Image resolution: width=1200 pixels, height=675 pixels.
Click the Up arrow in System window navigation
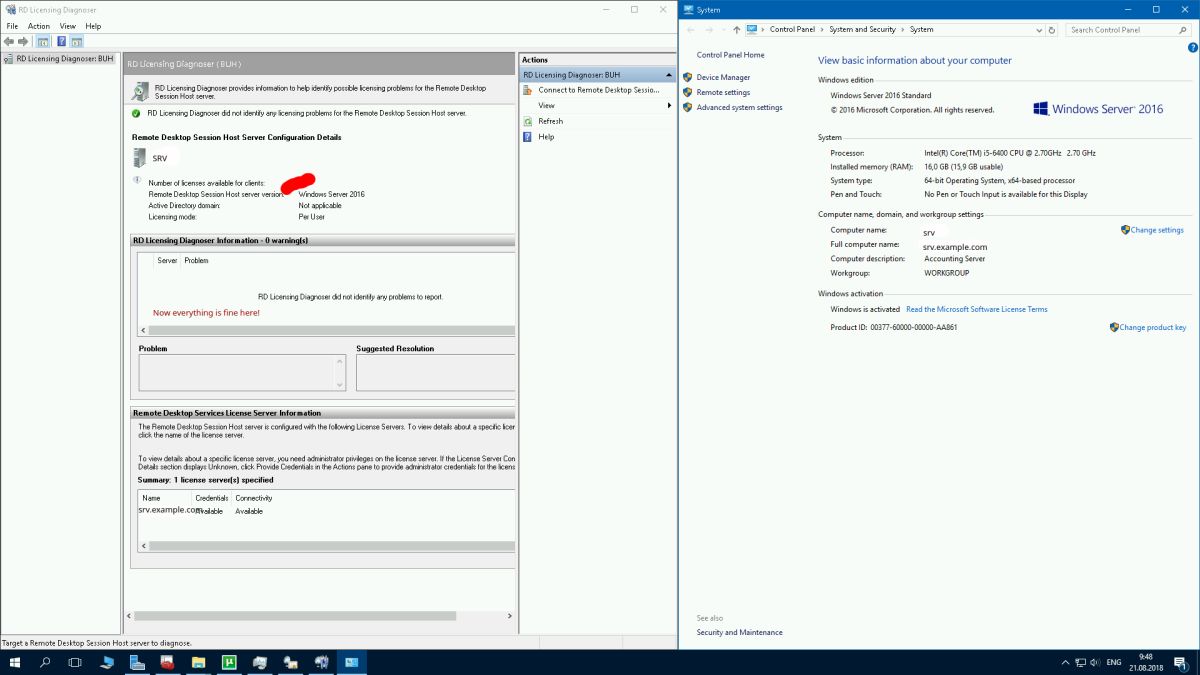click(x=737, y=30)
